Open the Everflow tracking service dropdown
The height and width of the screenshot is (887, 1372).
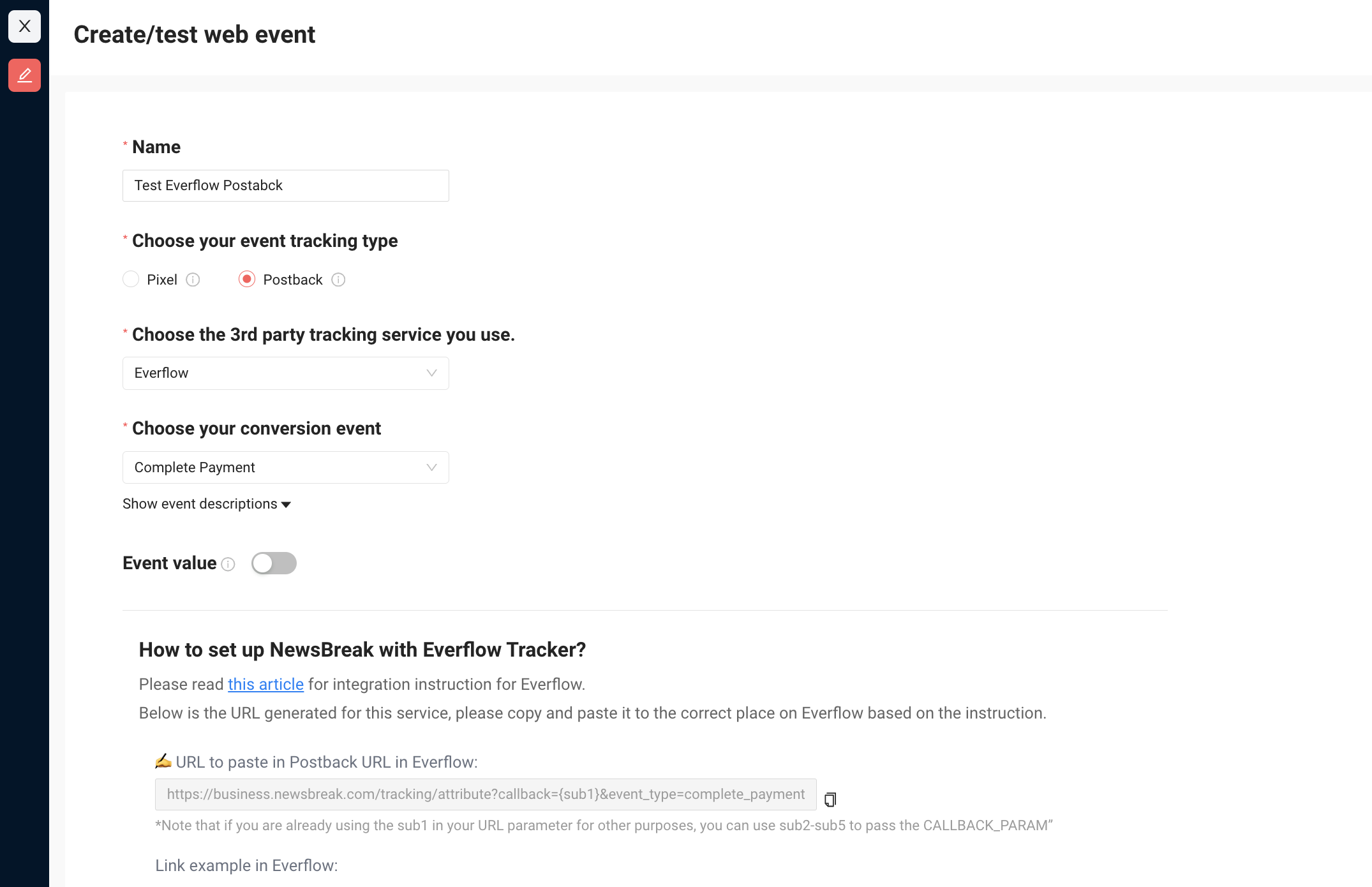click(286, 373)
